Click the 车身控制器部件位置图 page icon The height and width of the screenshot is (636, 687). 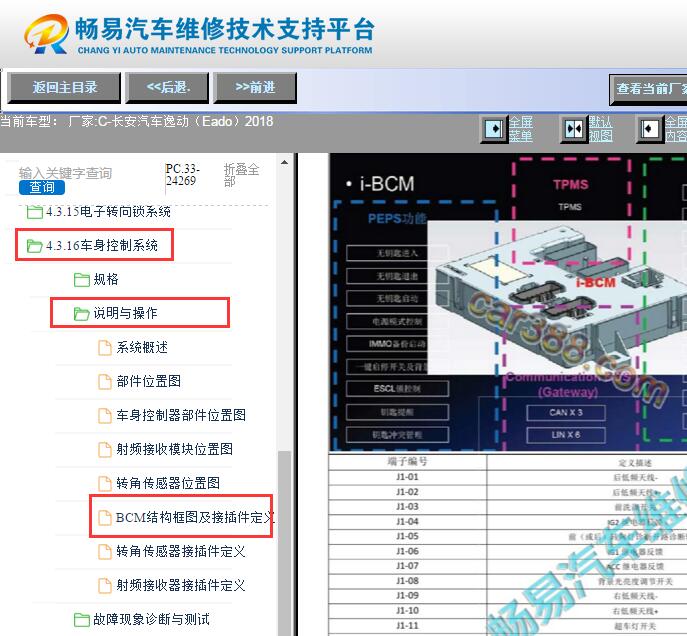point(104,416)
